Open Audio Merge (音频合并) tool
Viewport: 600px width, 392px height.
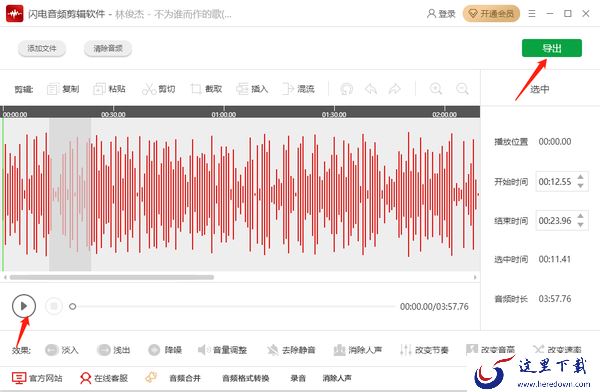point(185,378)
